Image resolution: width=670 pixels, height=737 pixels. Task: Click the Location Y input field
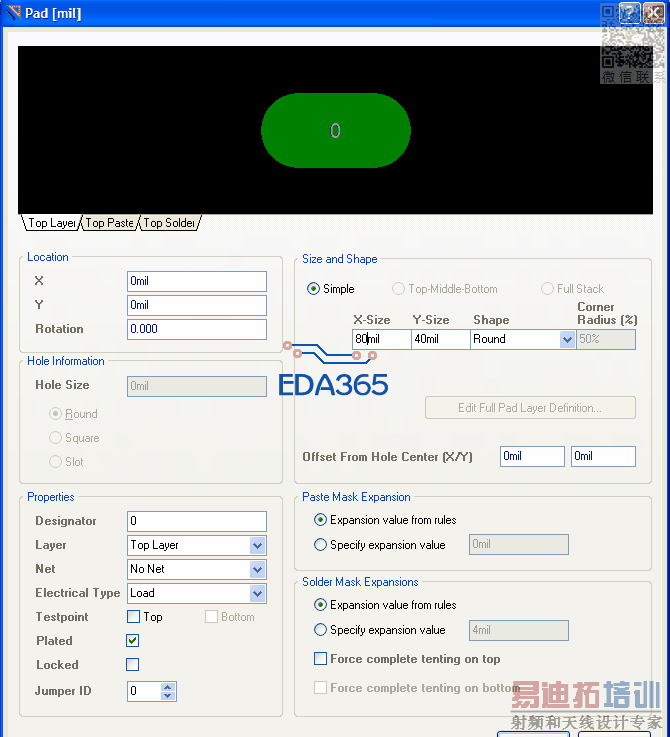(197, 305)
